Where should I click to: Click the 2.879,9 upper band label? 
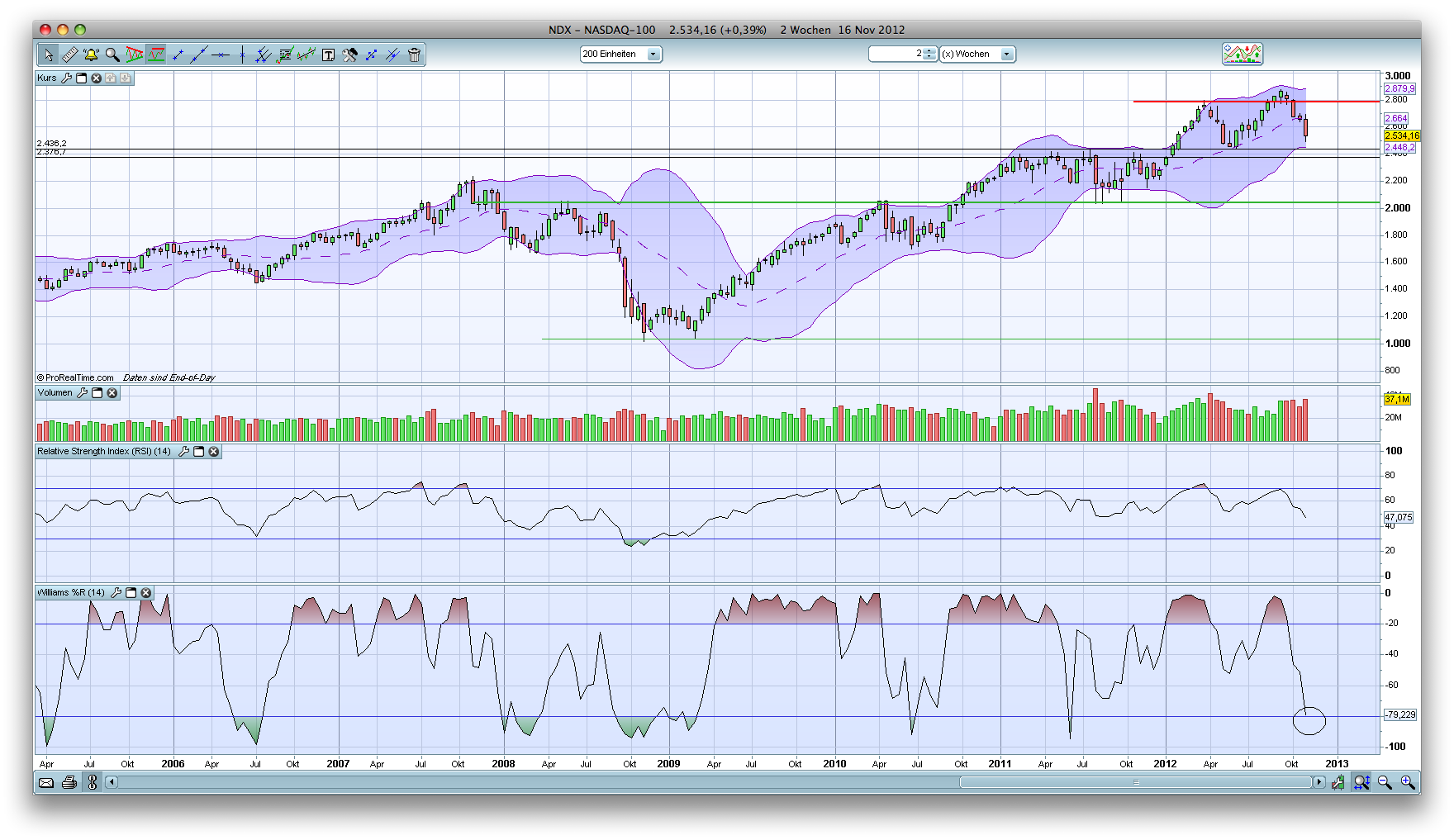coord(1399,88)
